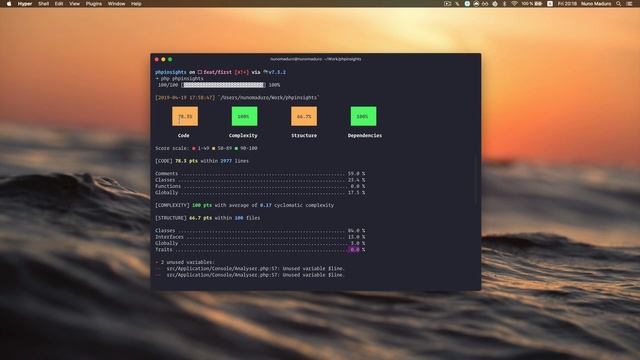Image resolution: width=640 pixels, height=360 pixels.
Task: Minimize the Hyper terminal window
Action: point(163,60)
